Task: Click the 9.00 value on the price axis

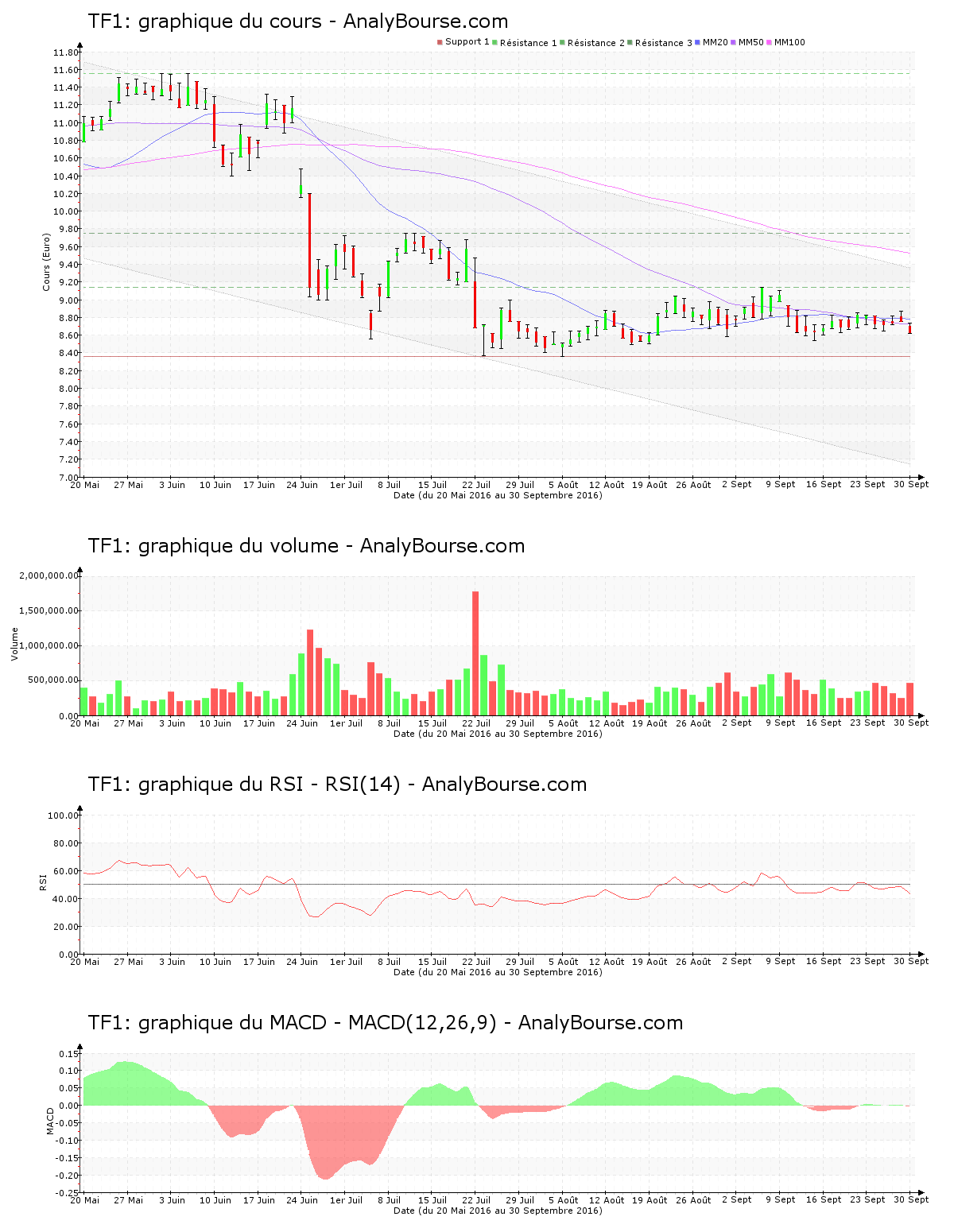Action: pos(68,300)
